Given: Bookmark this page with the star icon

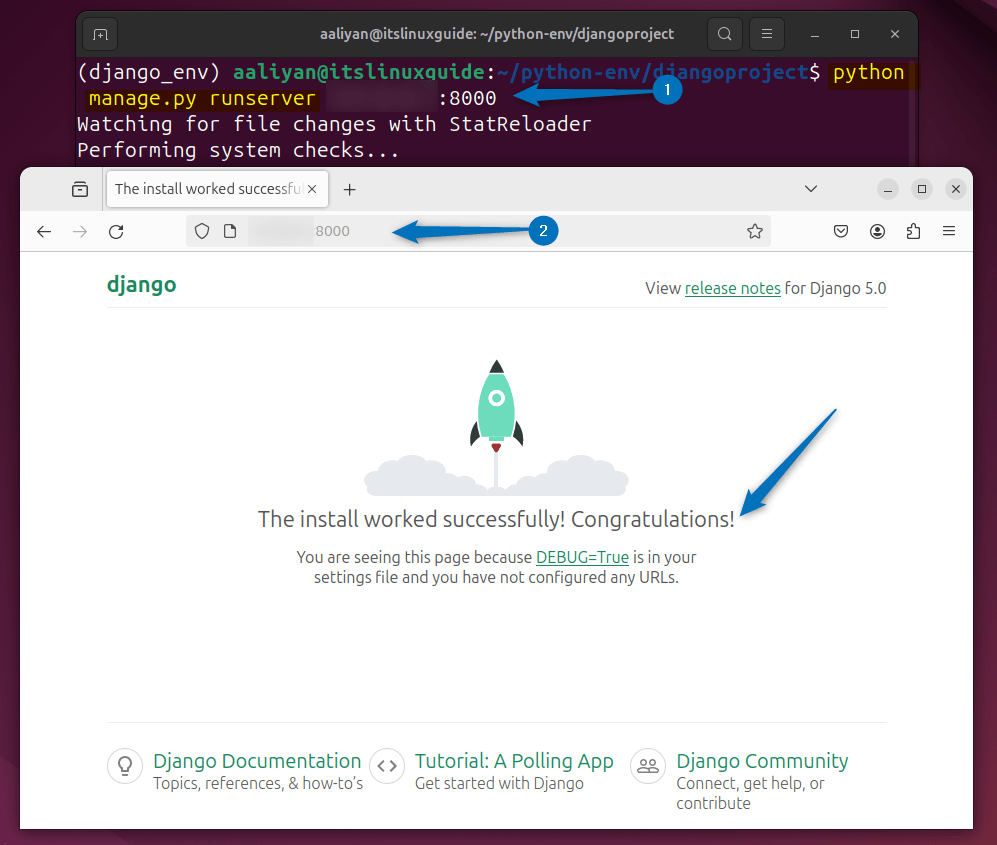Looking at the screenshot, I should [x=755, y=231].
